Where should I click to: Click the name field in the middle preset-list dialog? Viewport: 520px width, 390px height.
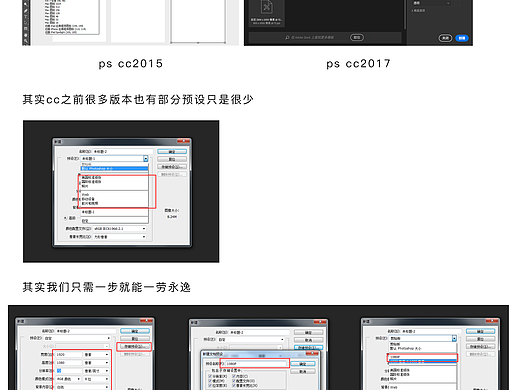(123, 151)
